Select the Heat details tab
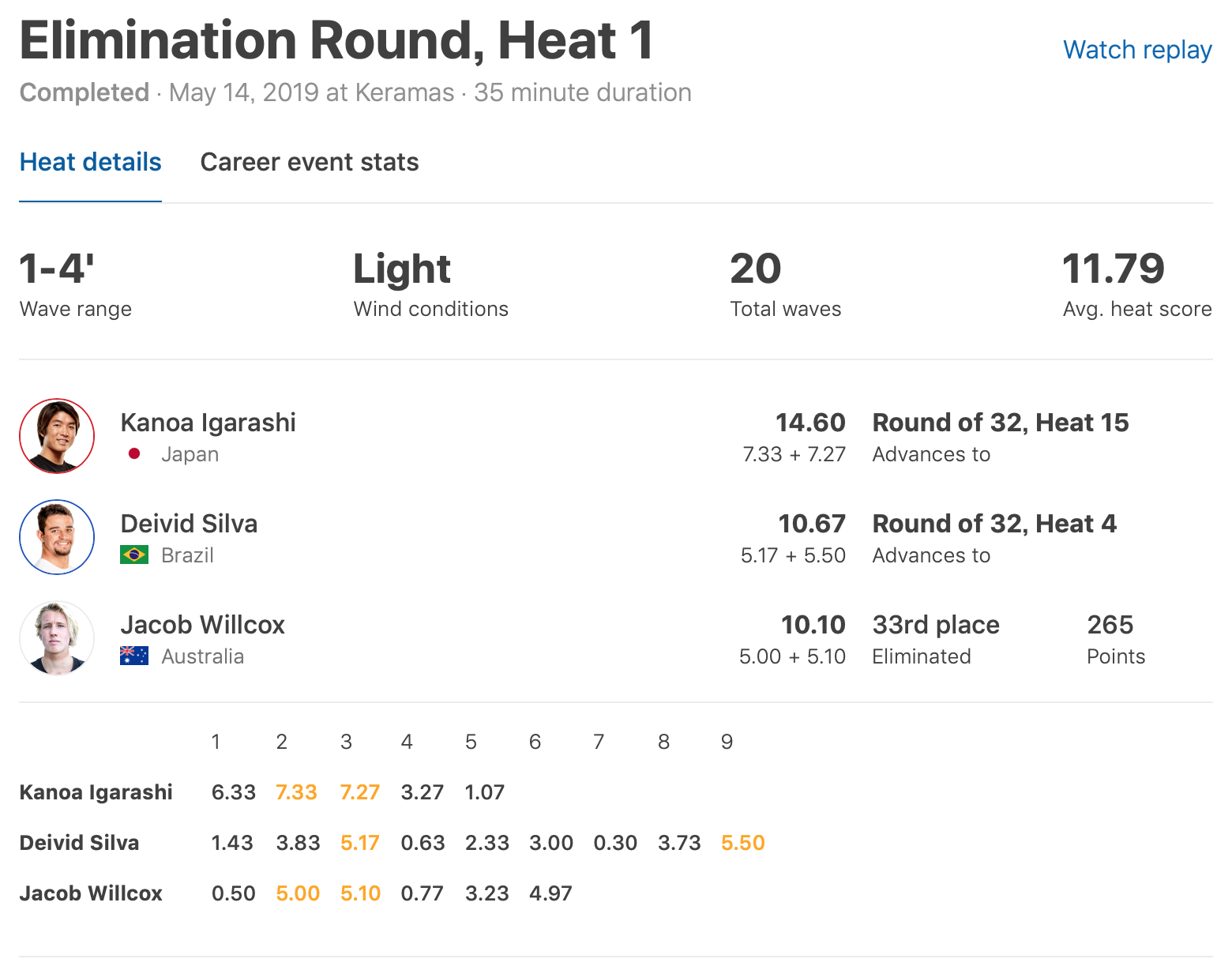Screen dimensions: 1232x970 coord(90,162)
